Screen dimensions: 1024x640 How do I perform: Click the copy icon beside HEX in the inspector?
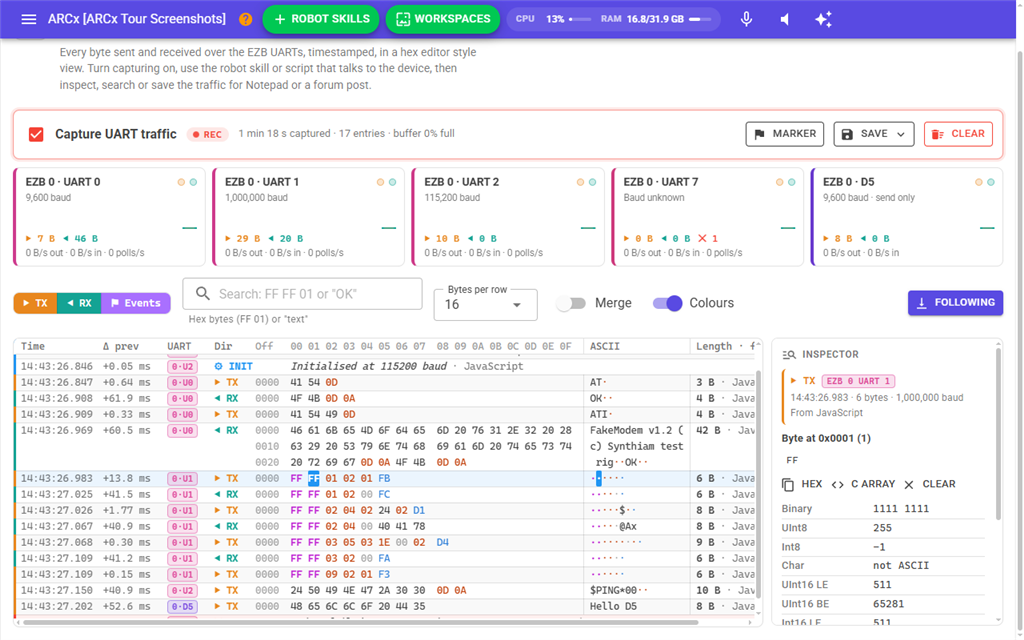point(788,484)
